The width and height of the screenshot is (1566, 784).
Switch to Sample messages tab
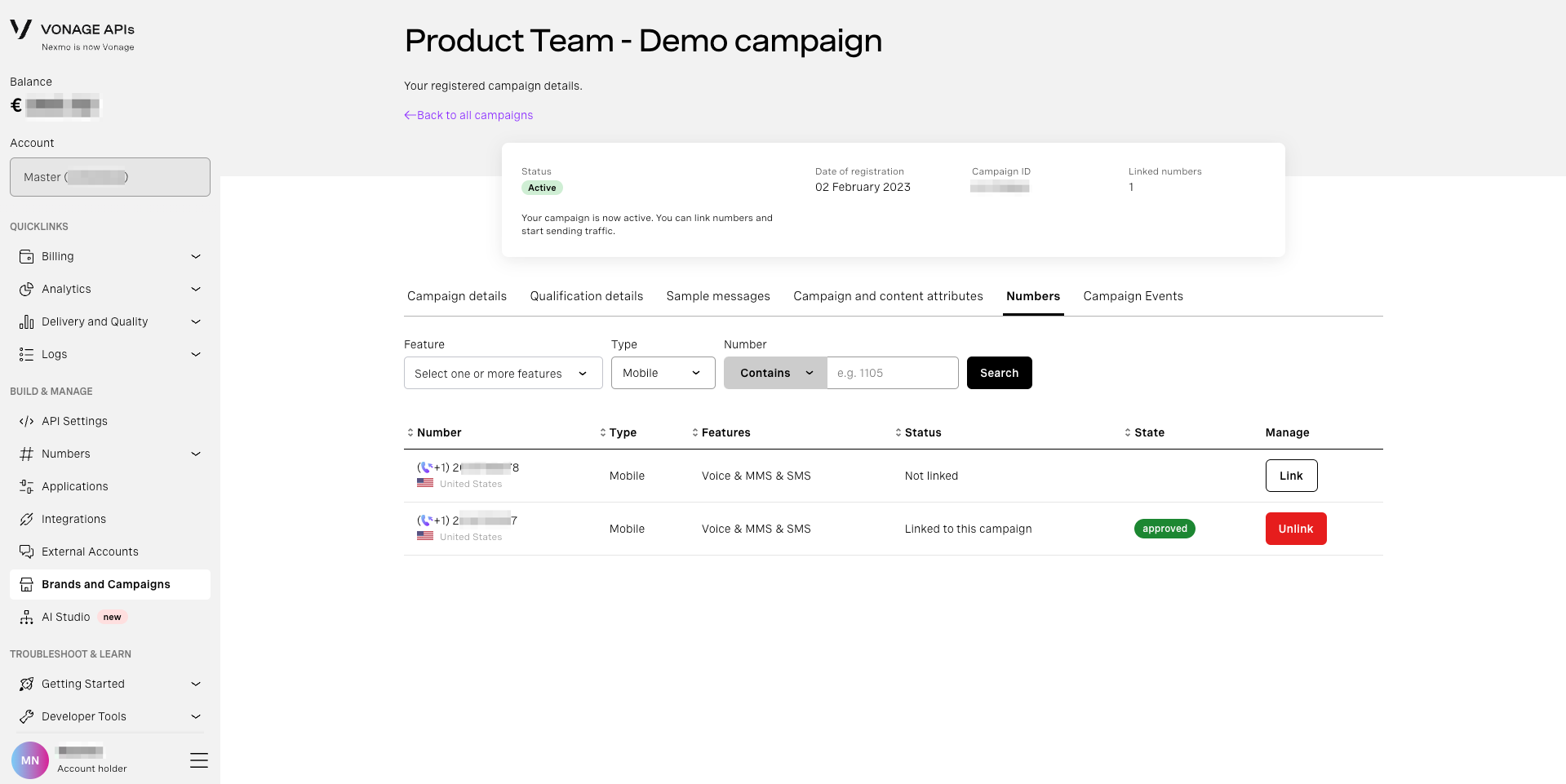(718, 296)
